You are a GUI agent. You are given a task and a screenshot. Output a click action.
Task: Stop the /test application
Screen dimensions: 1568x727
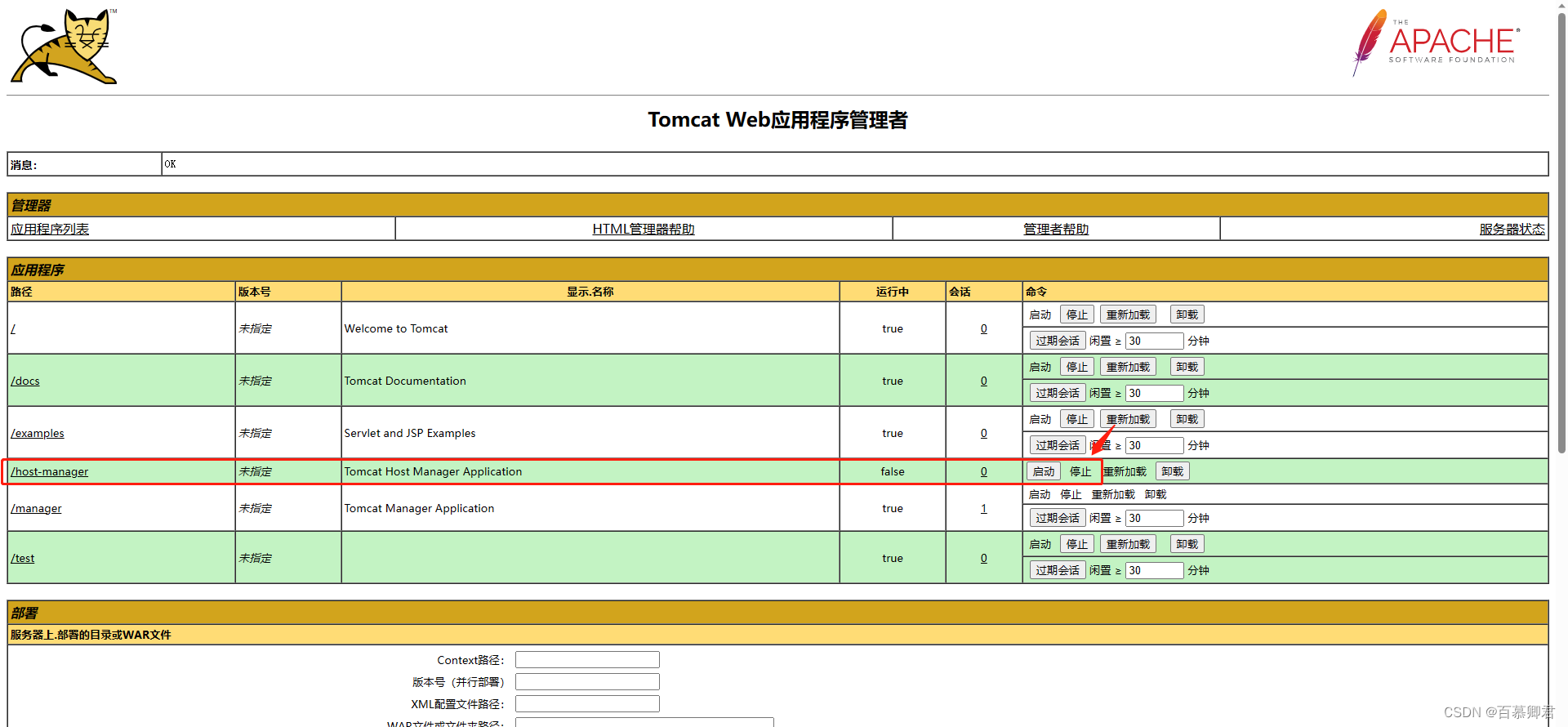(x=1077, y=544)
